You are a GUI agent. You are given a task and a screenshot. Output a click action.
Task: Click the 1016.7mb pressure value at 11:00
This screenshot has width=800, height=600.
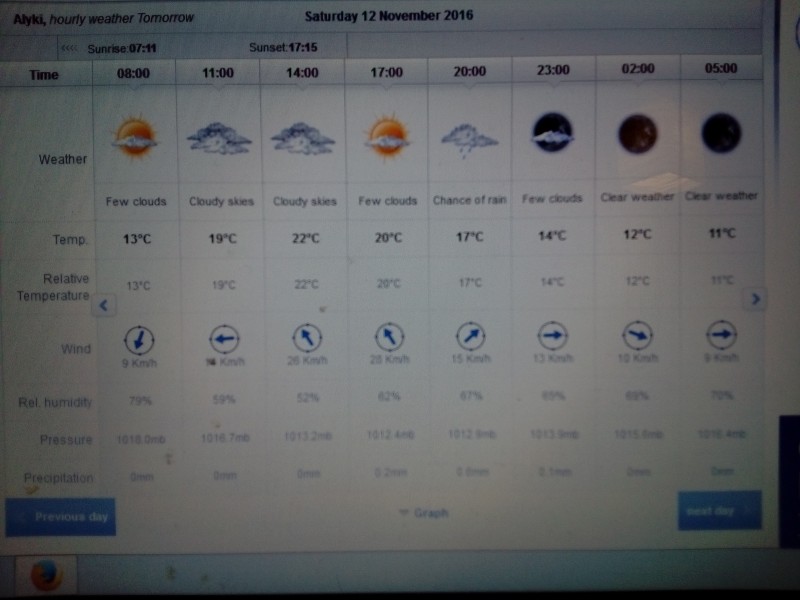click(x=225, y=438)
